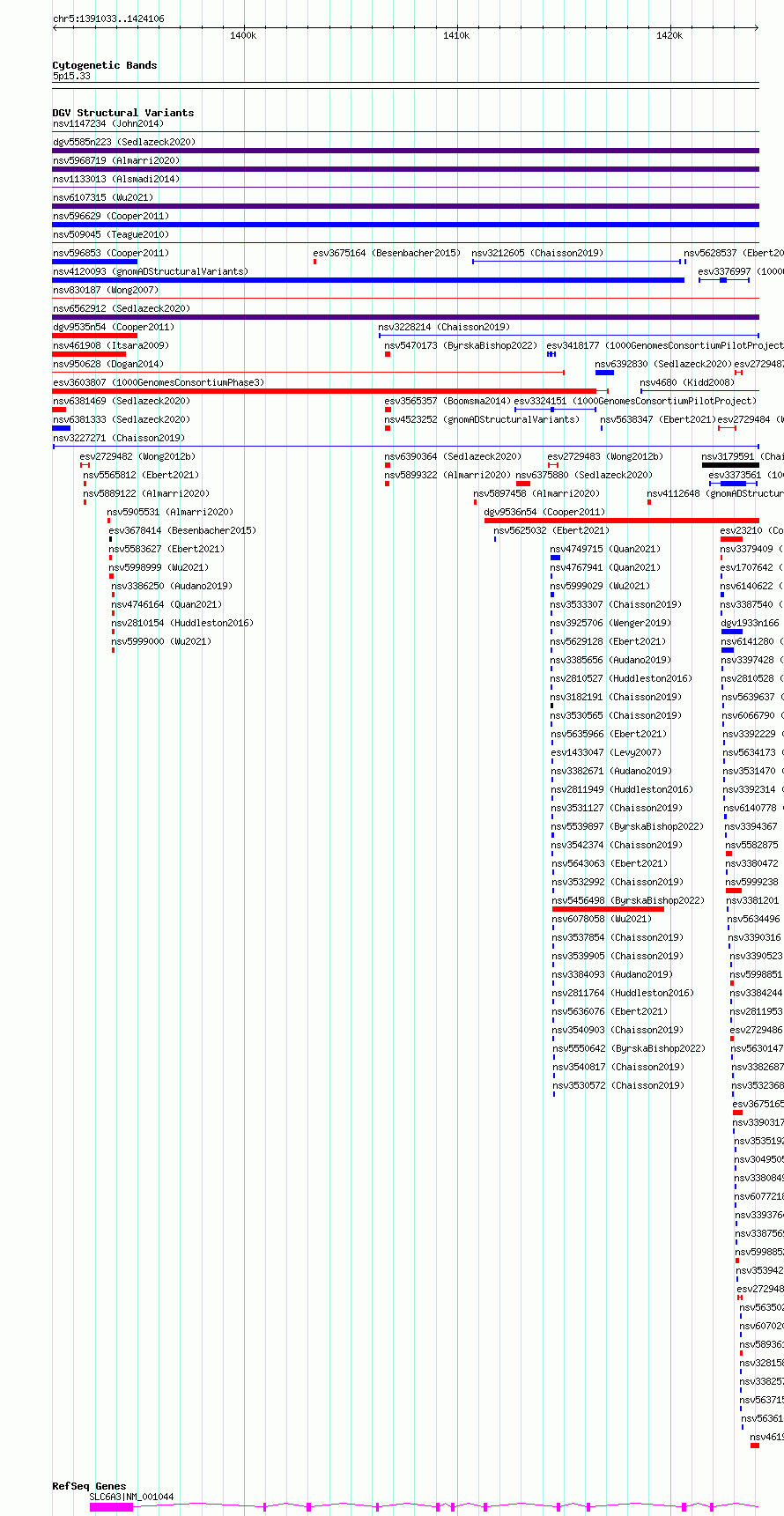Open variant nsv4680 (Kidd2008)

pos(687,383)
